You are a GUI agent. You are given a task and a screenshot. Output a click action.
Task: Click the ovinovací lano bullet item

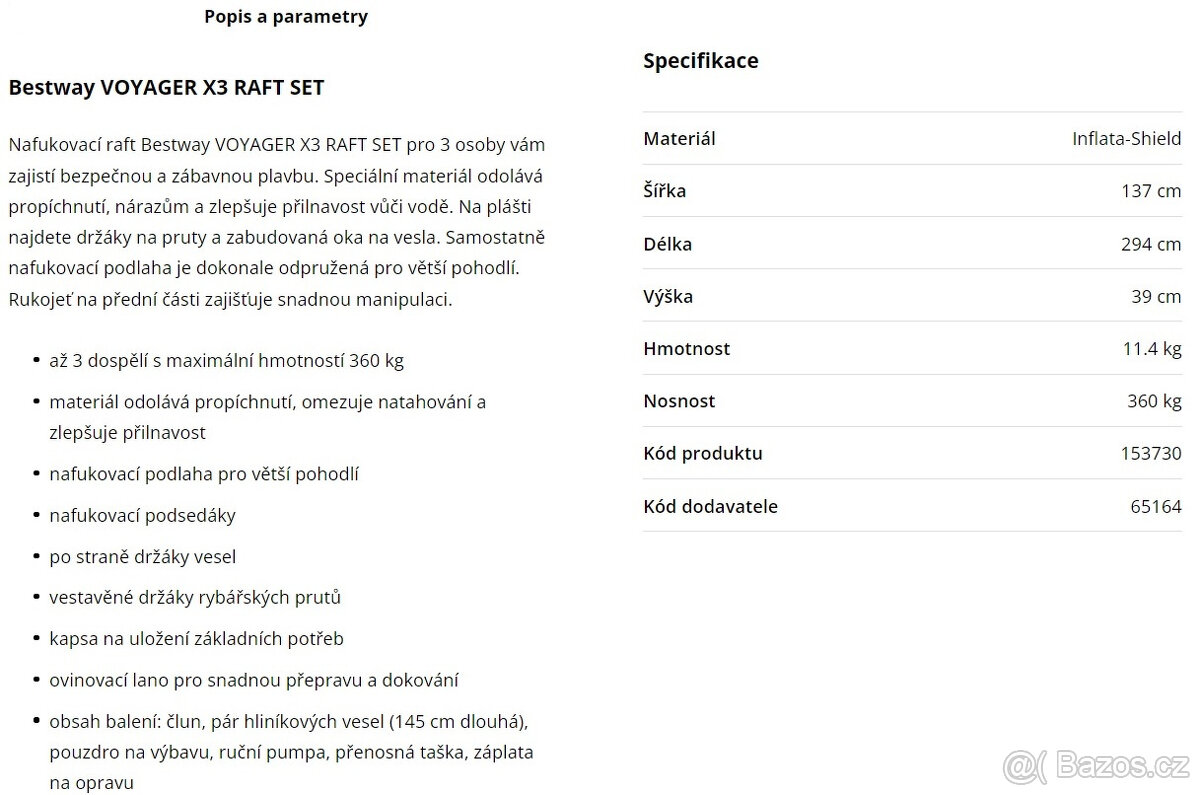click(x=254, y=680)
